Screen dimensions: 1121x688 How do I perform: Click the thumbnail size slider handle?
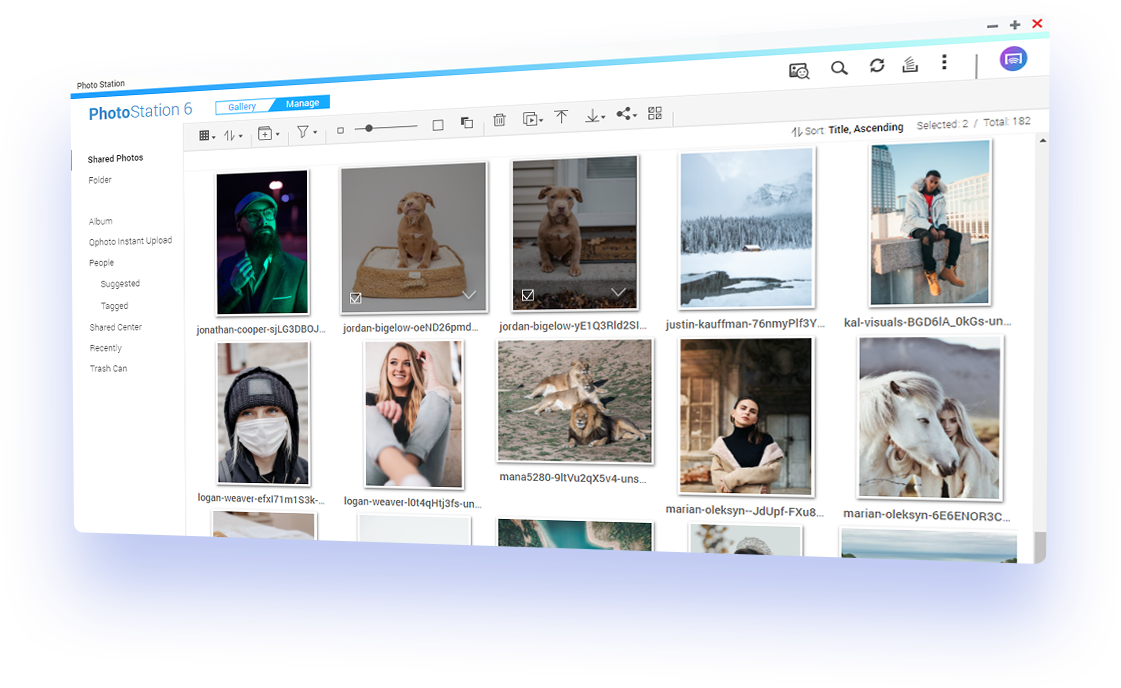(369, 128)
